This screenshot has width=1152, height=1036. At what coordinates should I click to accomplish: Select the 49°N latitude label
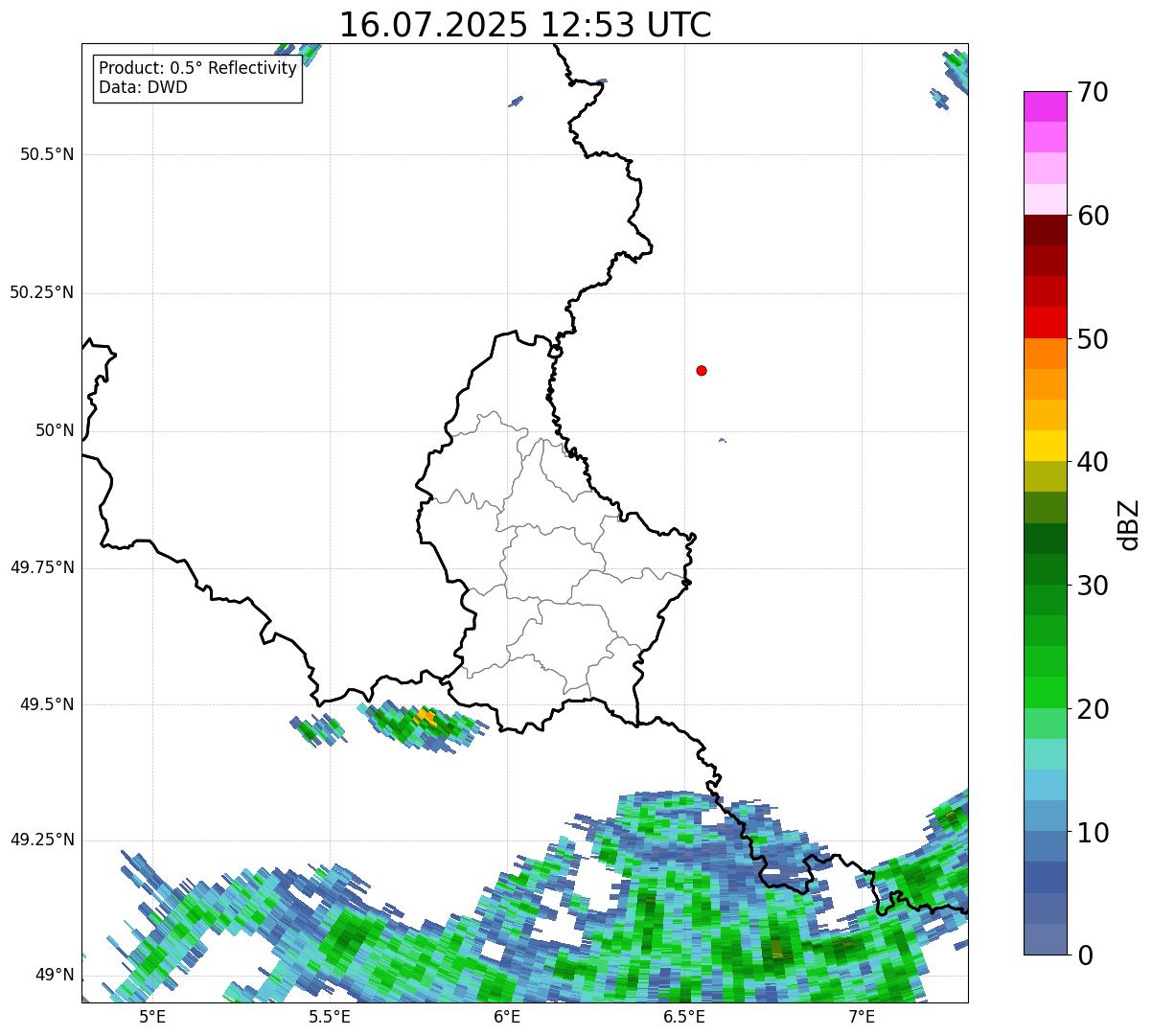pyautogui.click(x=55, y=976)
